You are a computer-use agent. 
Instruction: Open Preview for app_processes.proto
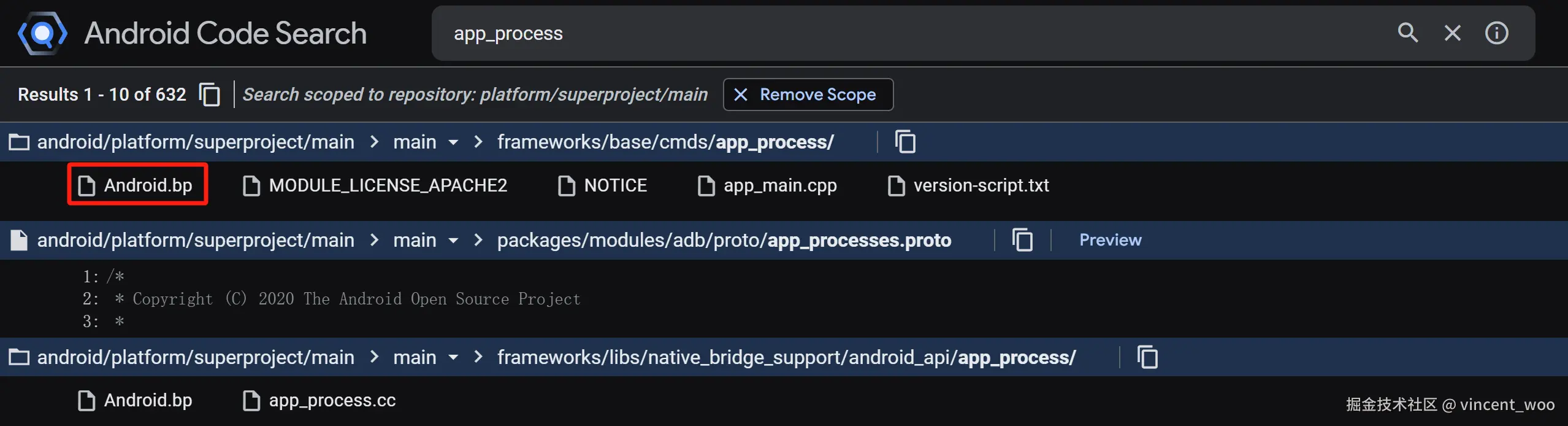[1110, 240]
